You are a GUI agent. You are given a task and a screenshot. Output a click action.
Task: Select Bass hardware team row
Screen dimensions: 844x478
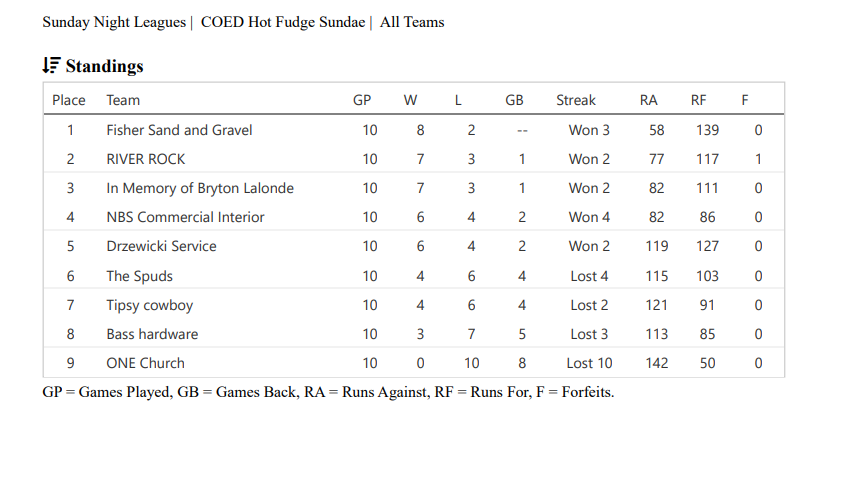click(x=152, y=334)
